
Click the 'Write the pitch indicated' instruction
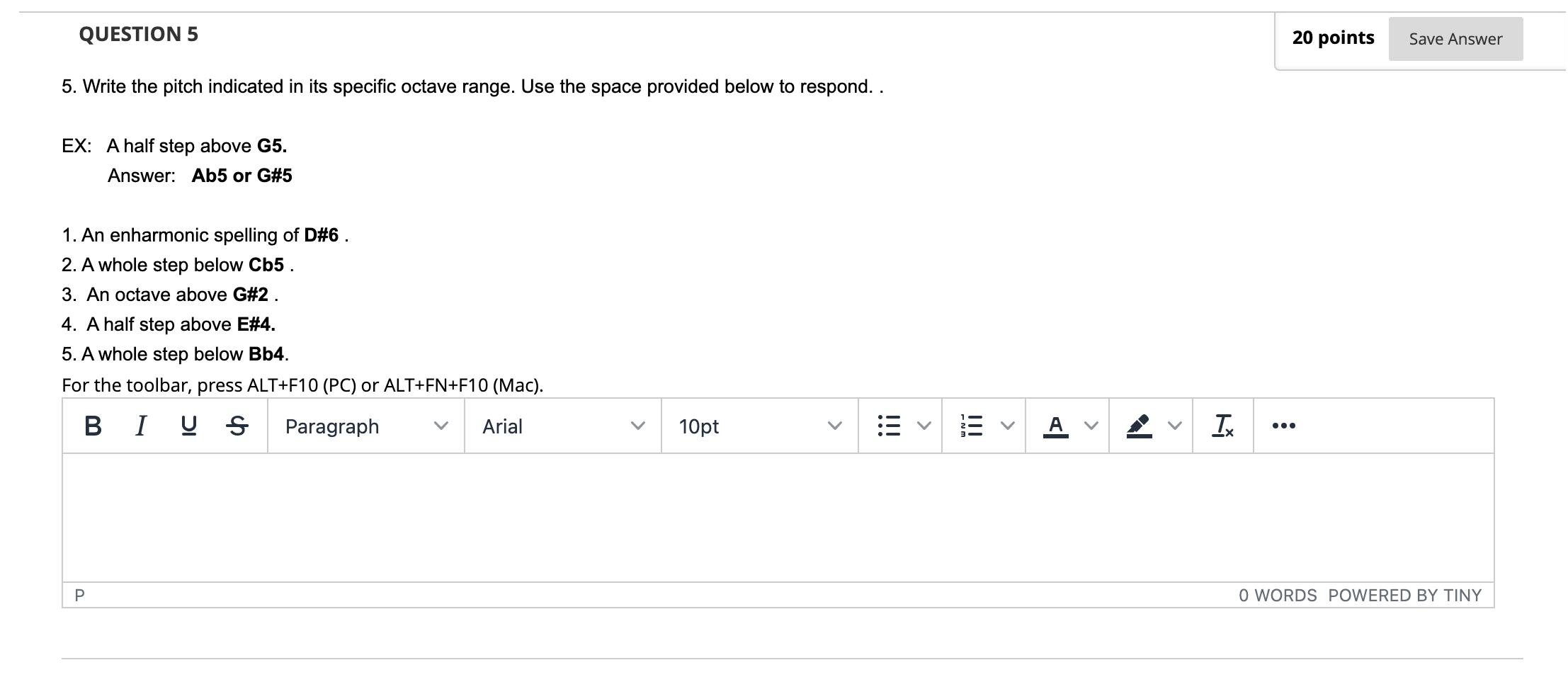472,86
